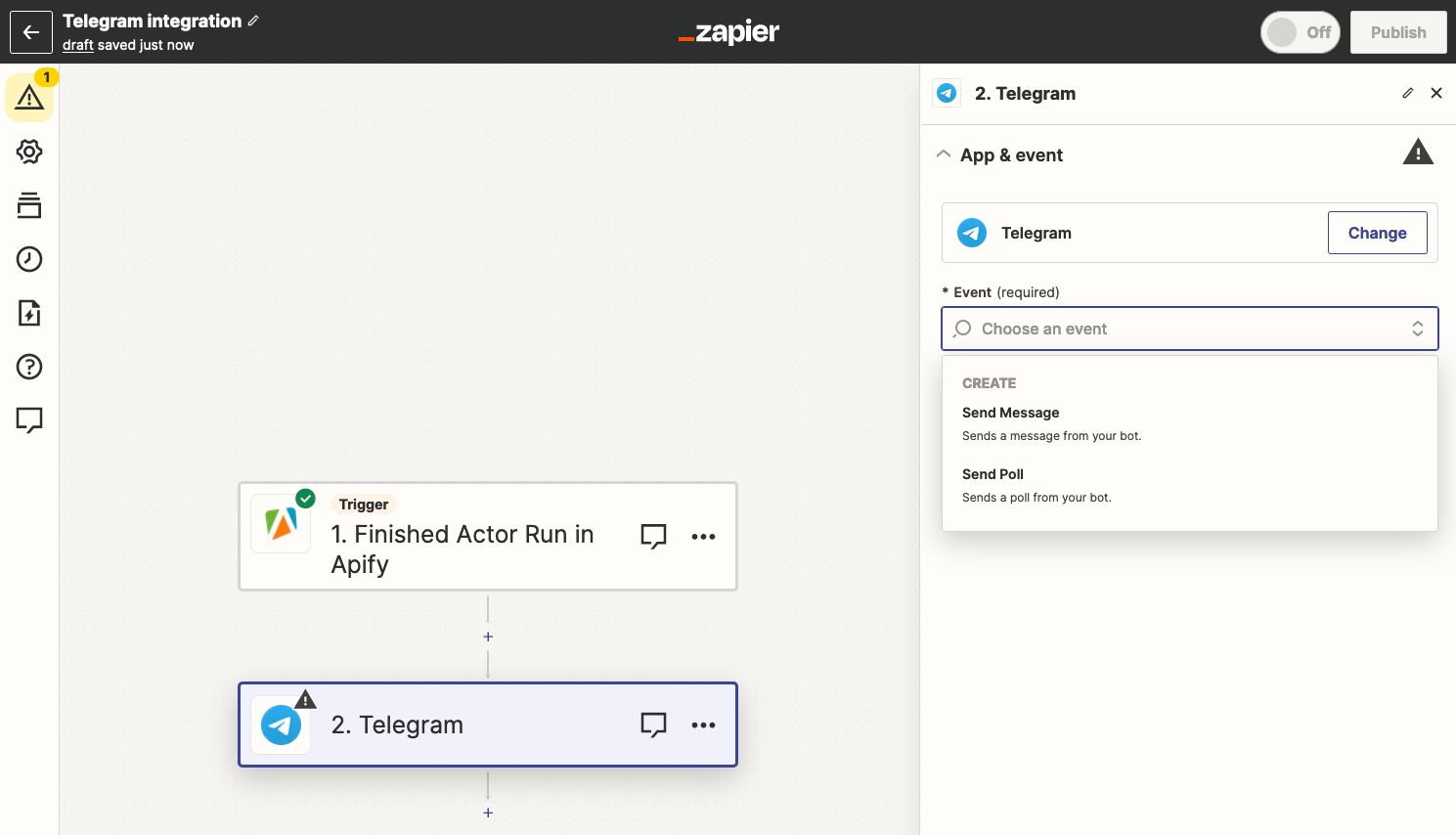1456x835 pixels.
Task: Open notes for the Telegram step
Action: pos(653,725)
